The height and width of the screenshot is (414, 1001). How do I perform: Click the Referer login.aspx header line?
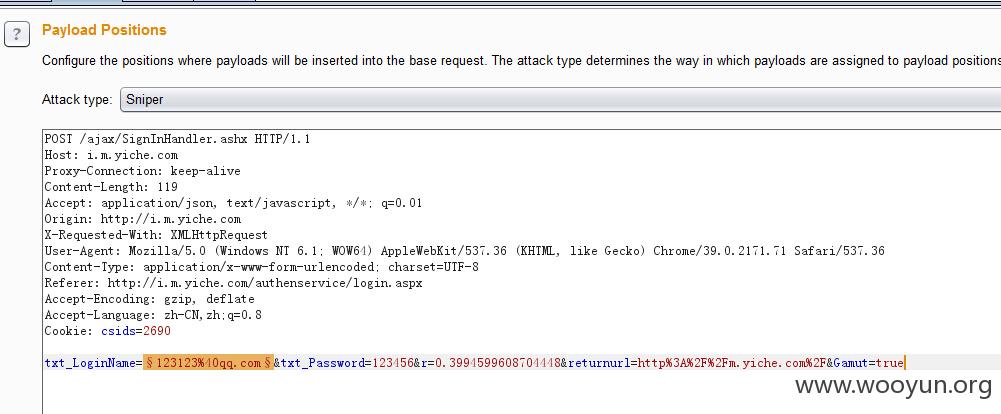pos(233,283)
